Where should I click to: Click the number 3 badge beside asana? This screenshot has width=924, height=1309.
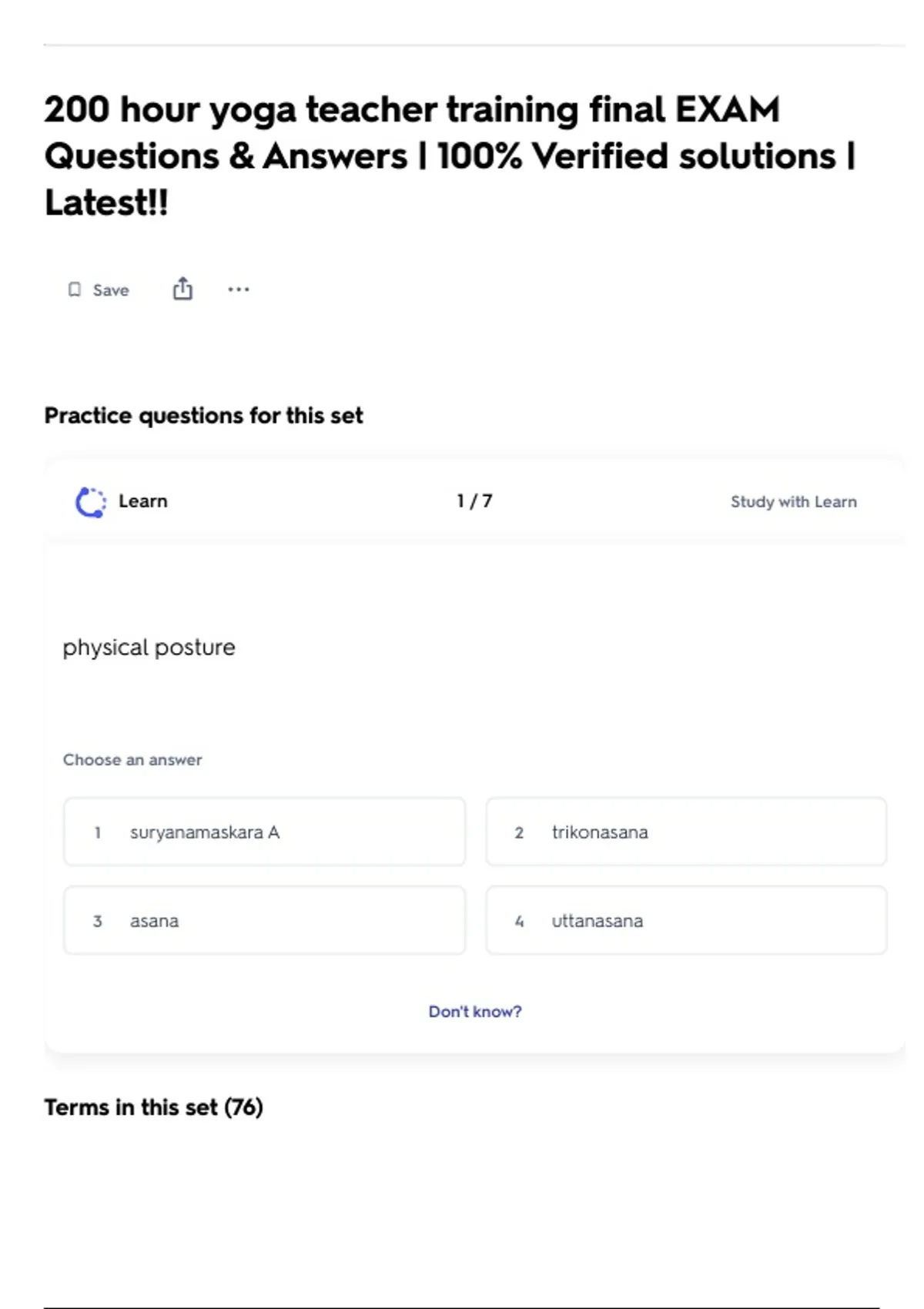(x=98, y=921)
